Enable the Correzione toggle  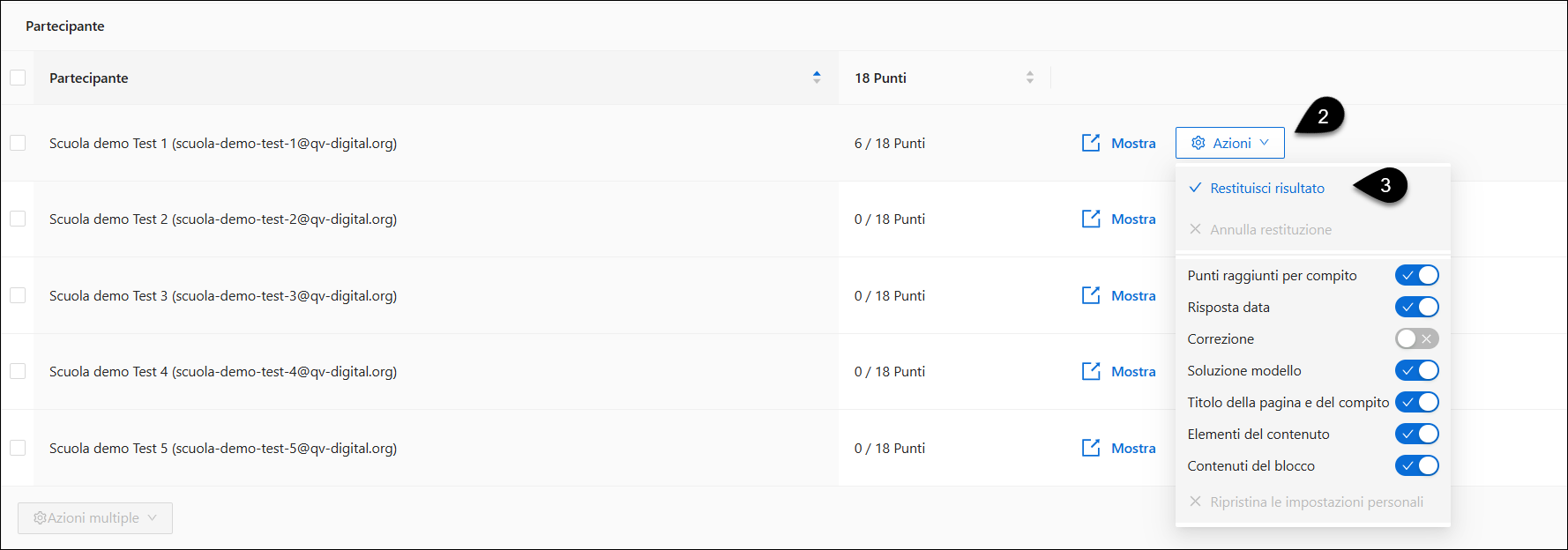pyautogui.click(x=1416, y=339)
